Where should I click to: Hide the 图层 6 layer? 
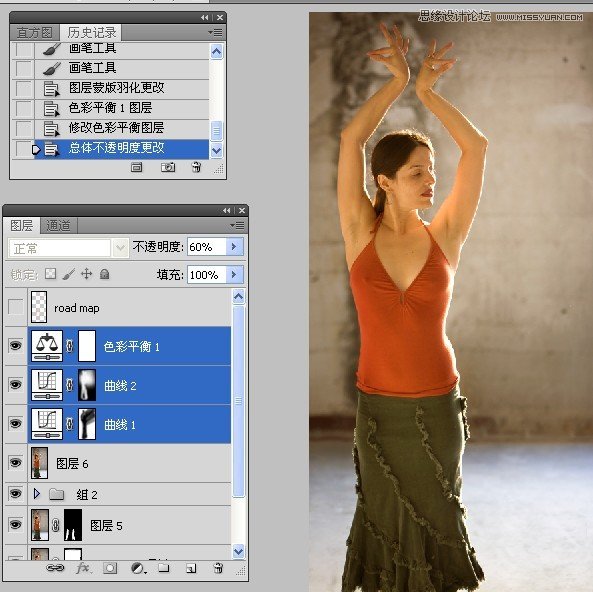tap(16, 463)
